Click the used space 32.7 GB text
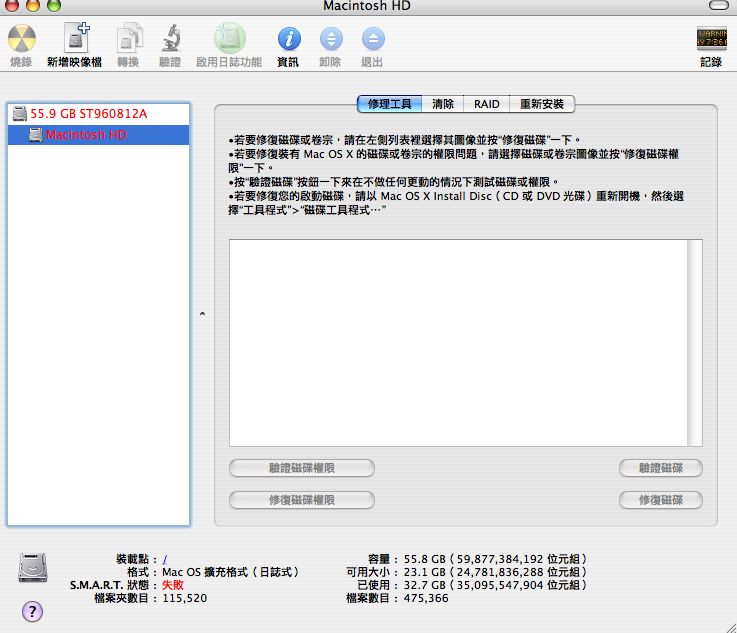This screenshot has height=633, width=737. pos(495,585)
